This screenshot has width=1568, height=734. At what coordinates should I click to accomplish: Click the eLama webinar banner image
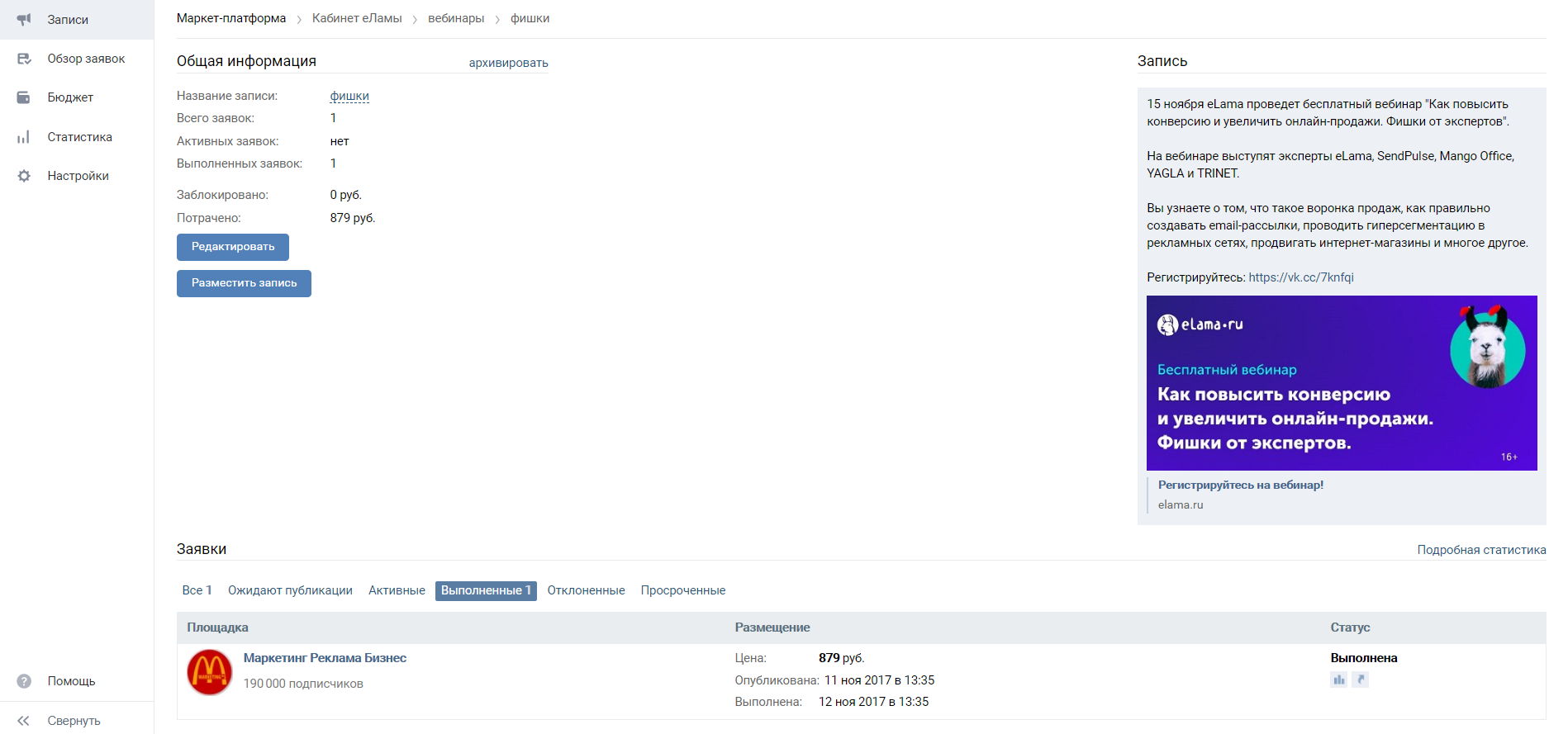tap(1342, 383)
